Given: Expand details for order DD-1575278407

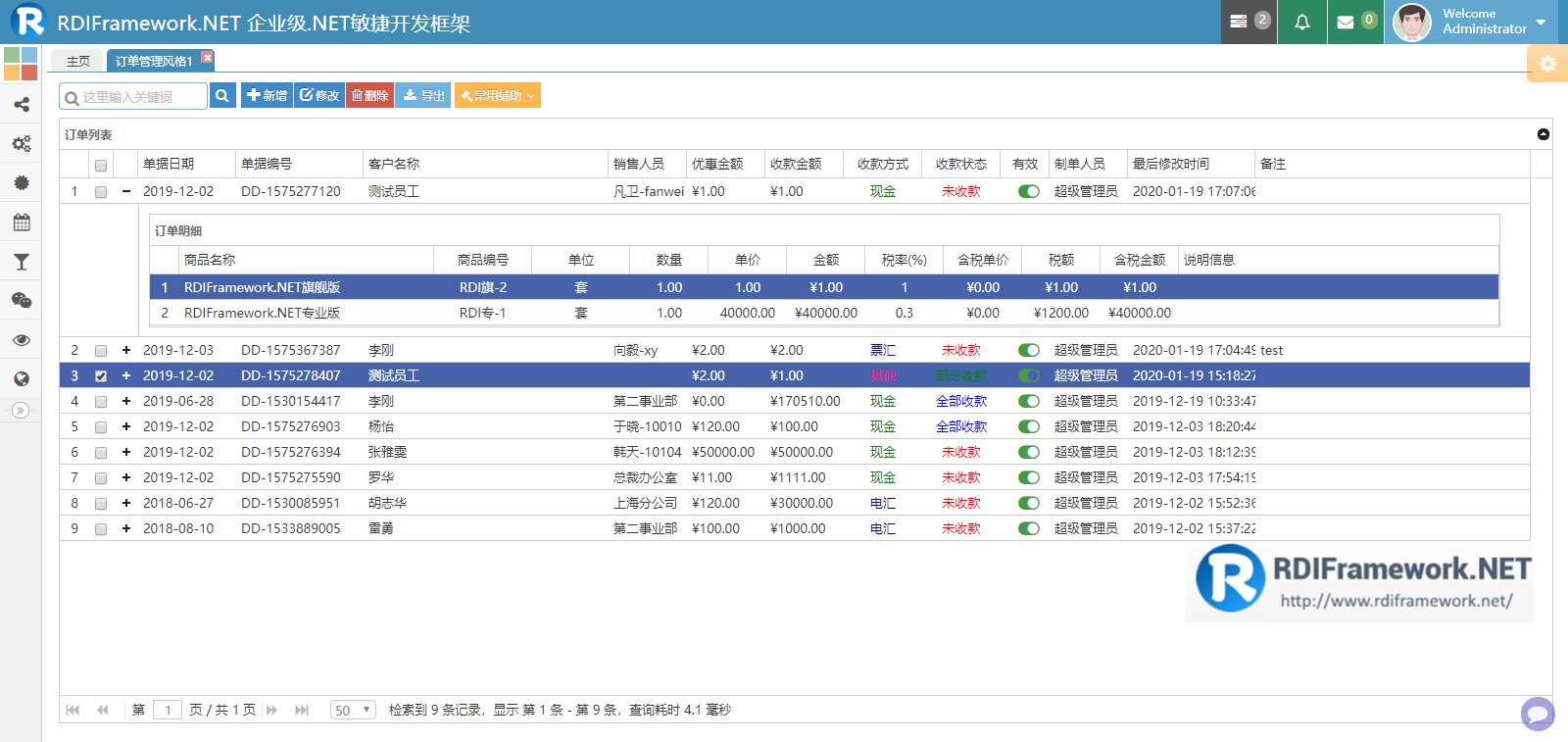Looking at the screenshot, I should click(126, 375).
